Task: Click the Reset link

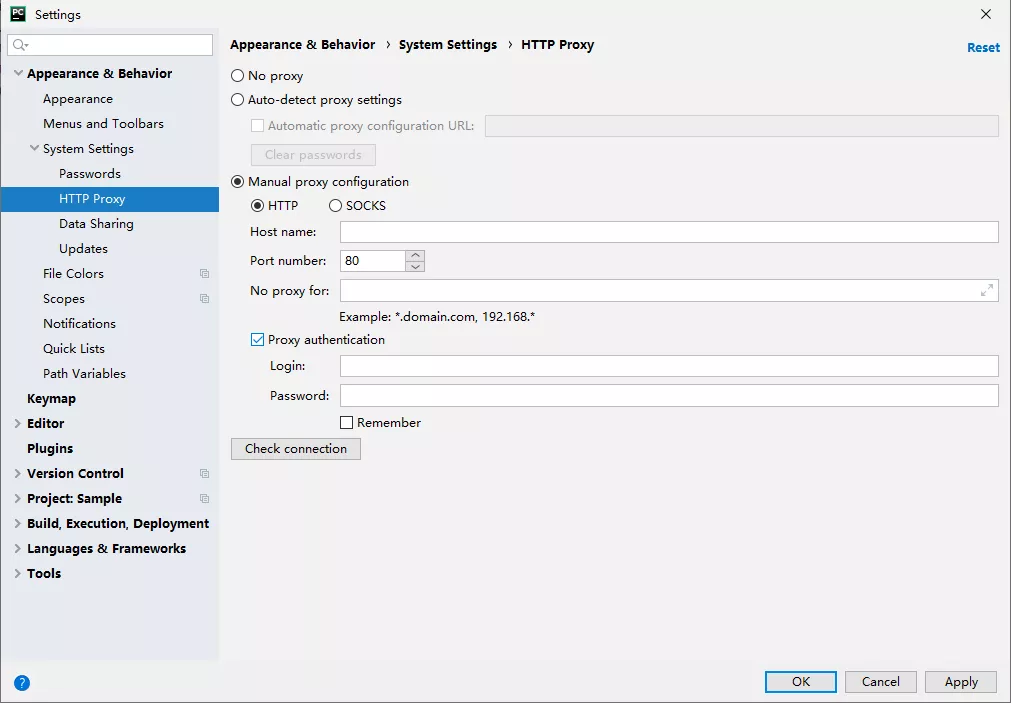Action: point(983,47)
